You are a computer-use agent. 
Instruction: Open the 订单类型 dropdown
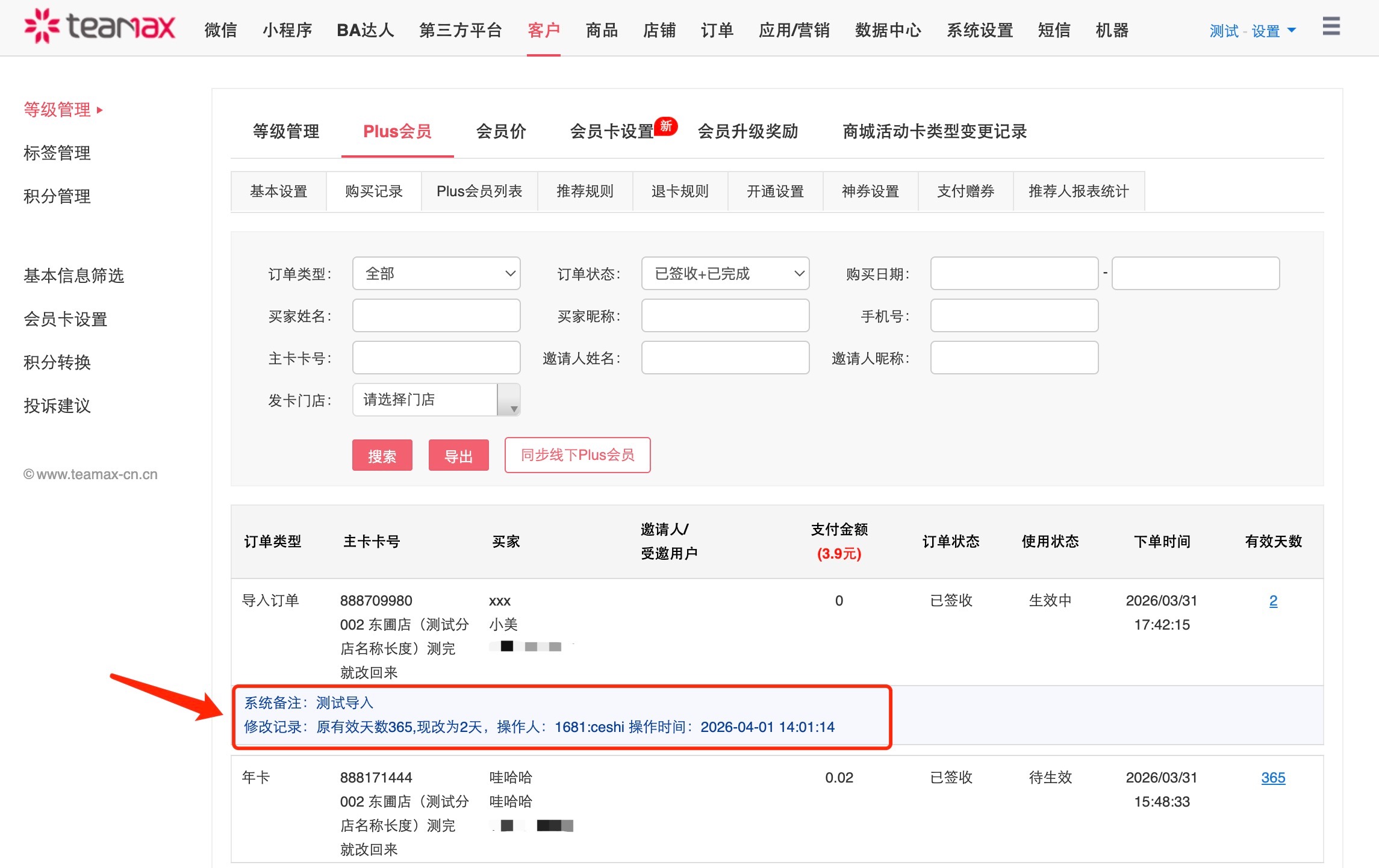pos(436,274)
